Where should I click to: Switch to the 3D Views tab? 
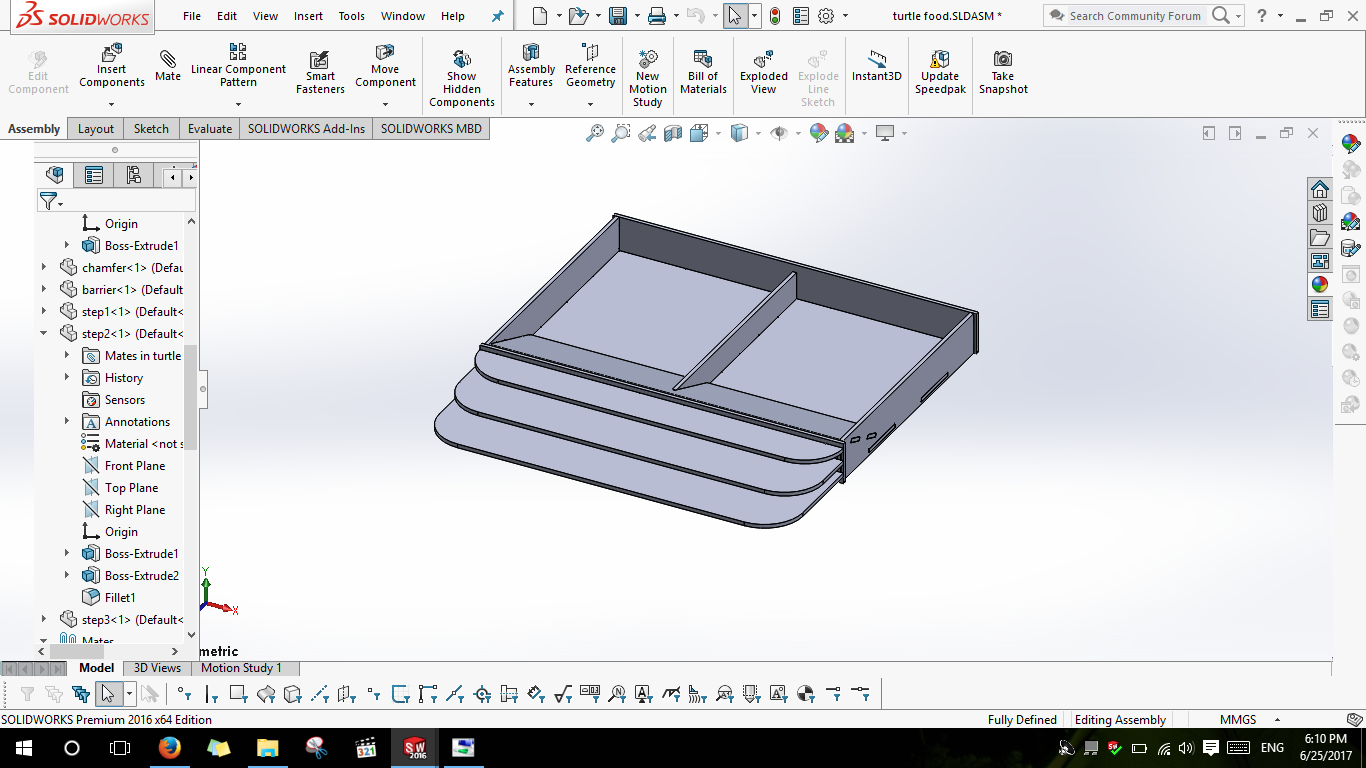pyautogui.click(x=157, y=668)
